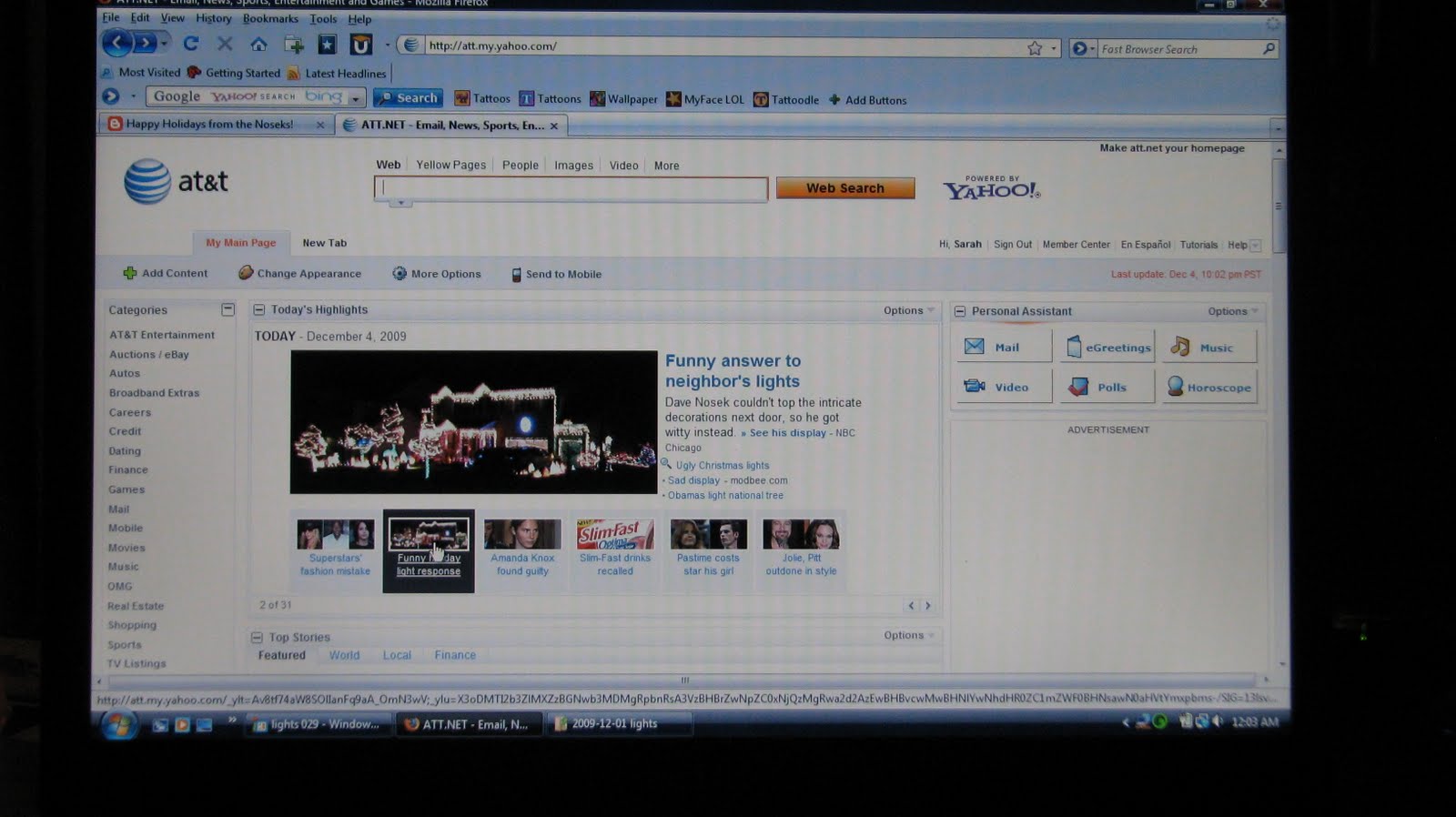Click the Windows Start orb
Image resolution: width=1456 pixels, height=817 pixels.
tap(118, 725)
